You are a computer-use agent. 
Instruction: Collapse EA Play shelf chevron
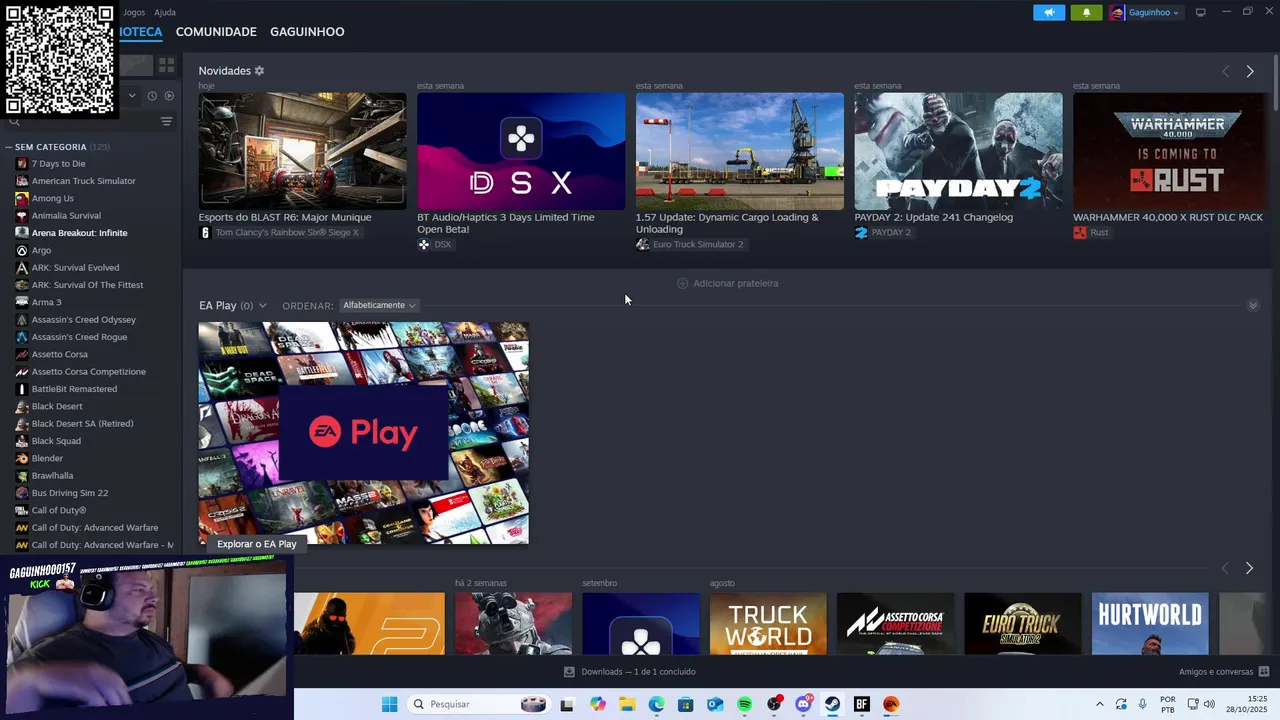point(1253,305)
